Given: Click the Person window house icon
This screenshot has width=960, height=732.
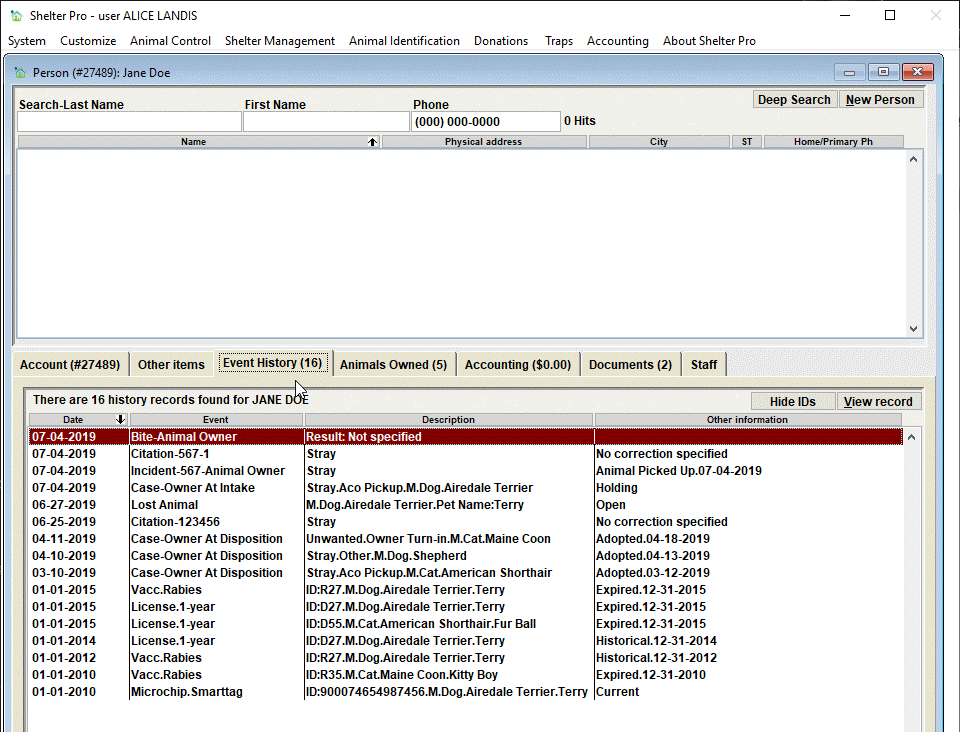Looking at the screenshot, I should click(20, 73).
